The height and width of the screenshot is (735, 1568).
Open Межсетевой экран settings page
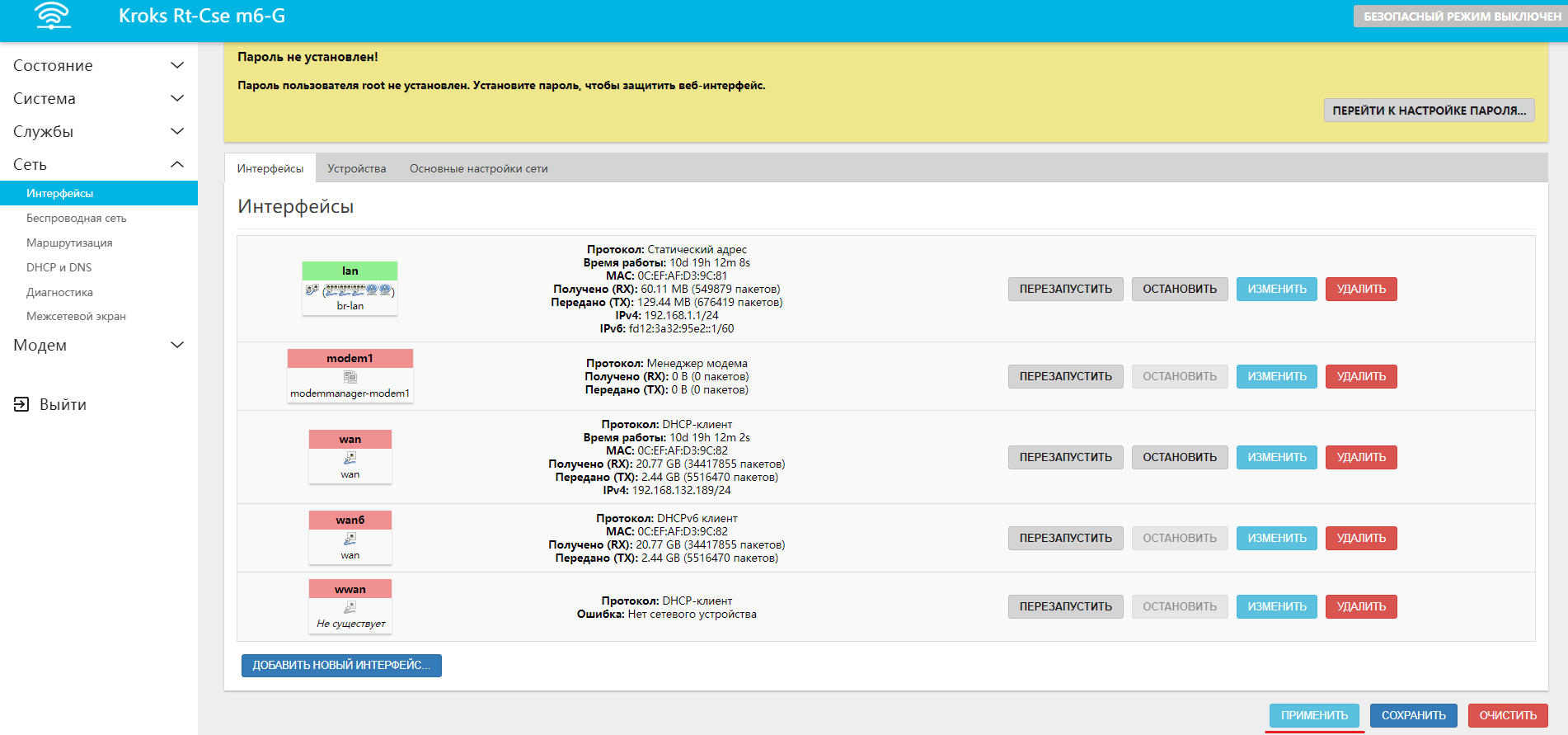pyautogui.click(x=76, y=316)
